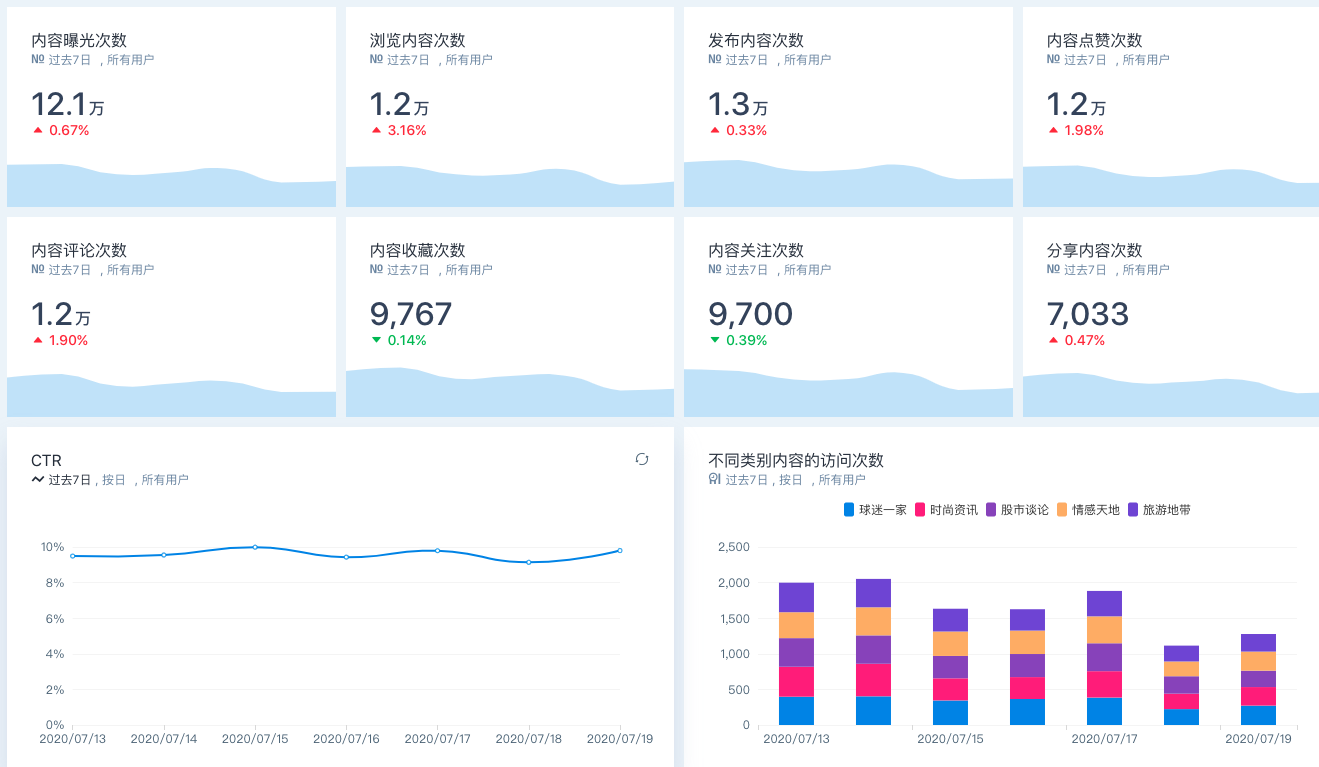Select CTR data point for 2020/07/15
The height and width of the screenshot is (767, 1319).
click(x=255, y=547)
